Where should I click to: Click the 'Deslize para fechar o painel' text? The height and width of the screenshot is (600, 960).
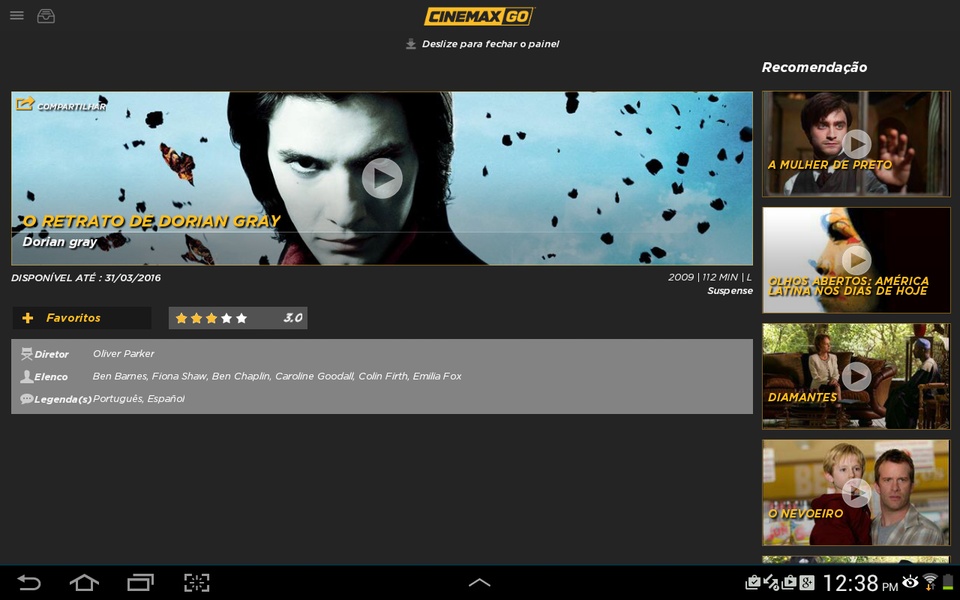pyautogui.click(x=490, y=44)
